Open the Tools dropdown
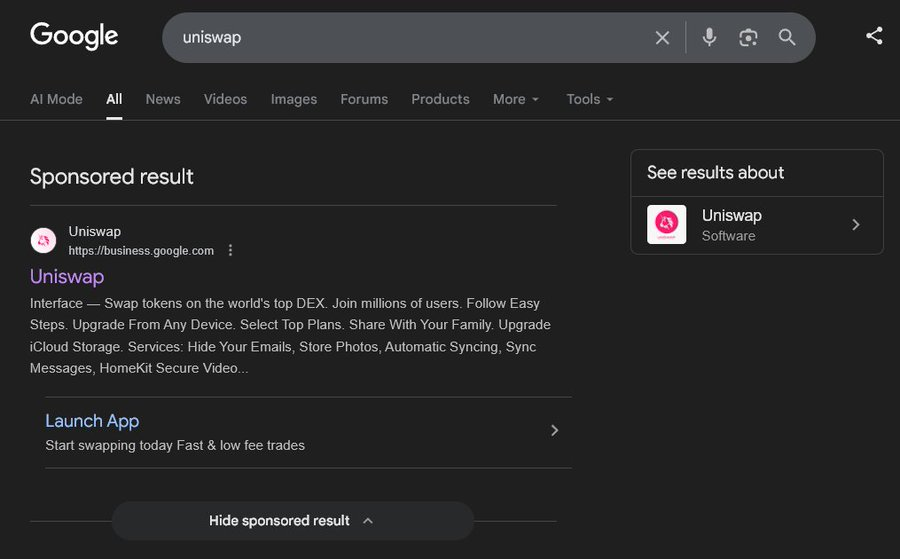900x559 pixels. coord(590,99)
